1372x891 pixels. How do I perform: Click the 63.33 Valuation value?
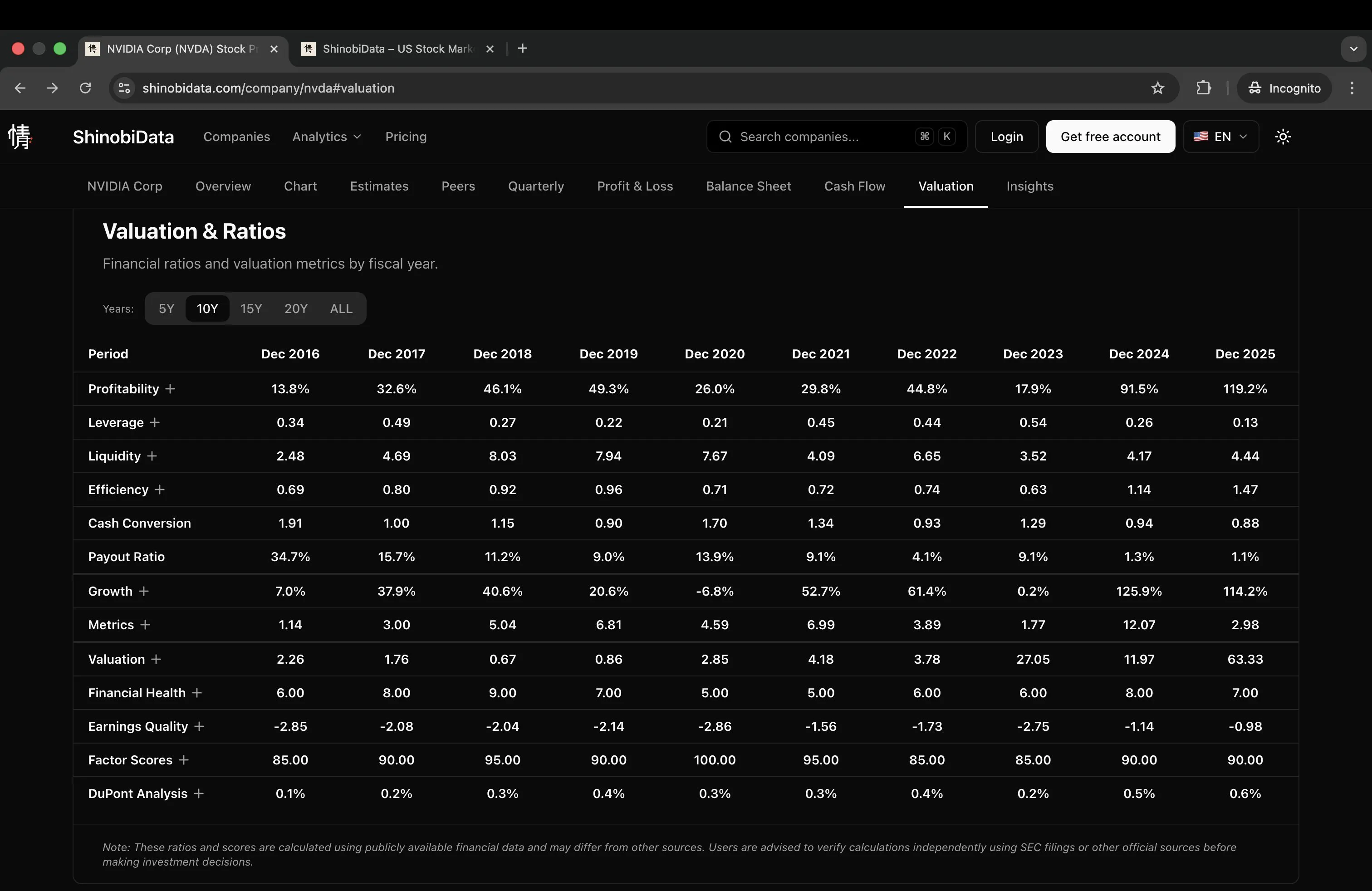(1245, 659)
